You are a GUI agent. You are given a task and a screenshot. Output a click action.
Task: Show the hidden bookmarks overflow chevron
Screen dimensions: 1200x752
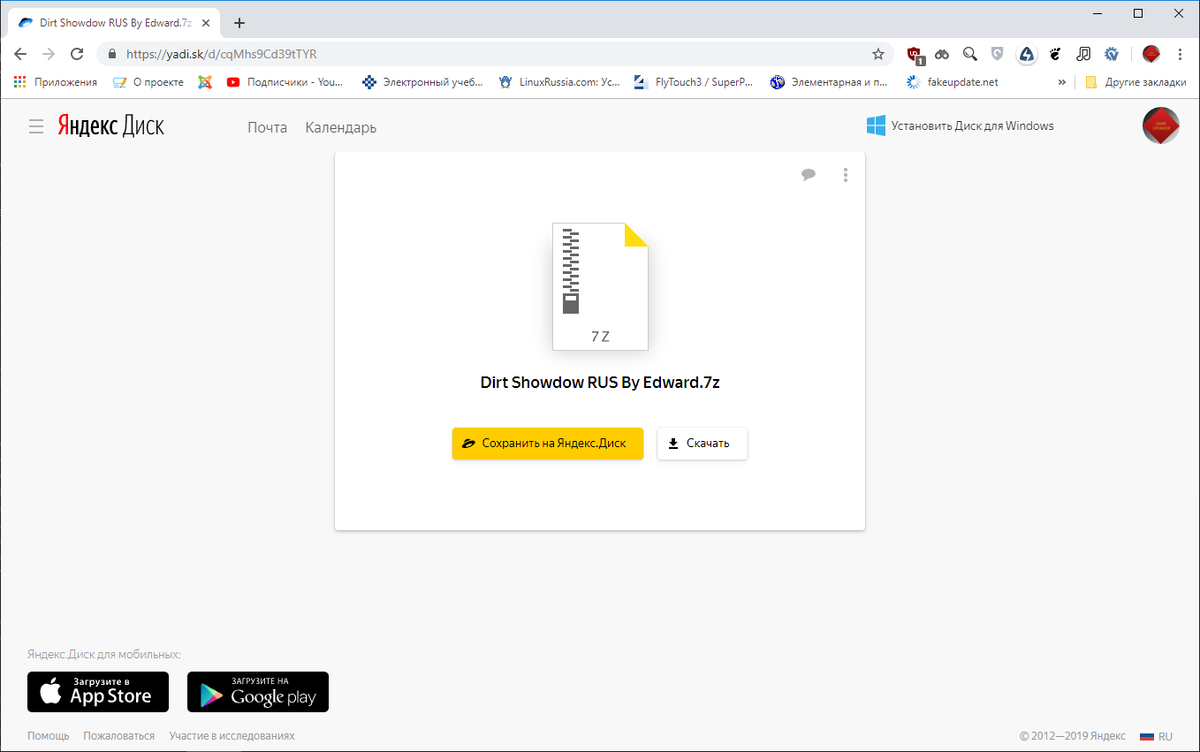click(x=1061, y=82)
